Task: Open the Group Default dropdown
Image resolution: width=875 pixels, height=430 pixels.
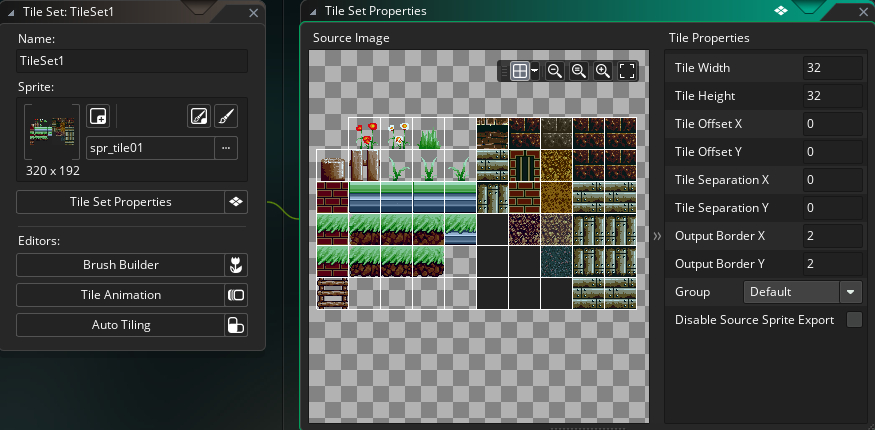Action: tap(791, 292)
